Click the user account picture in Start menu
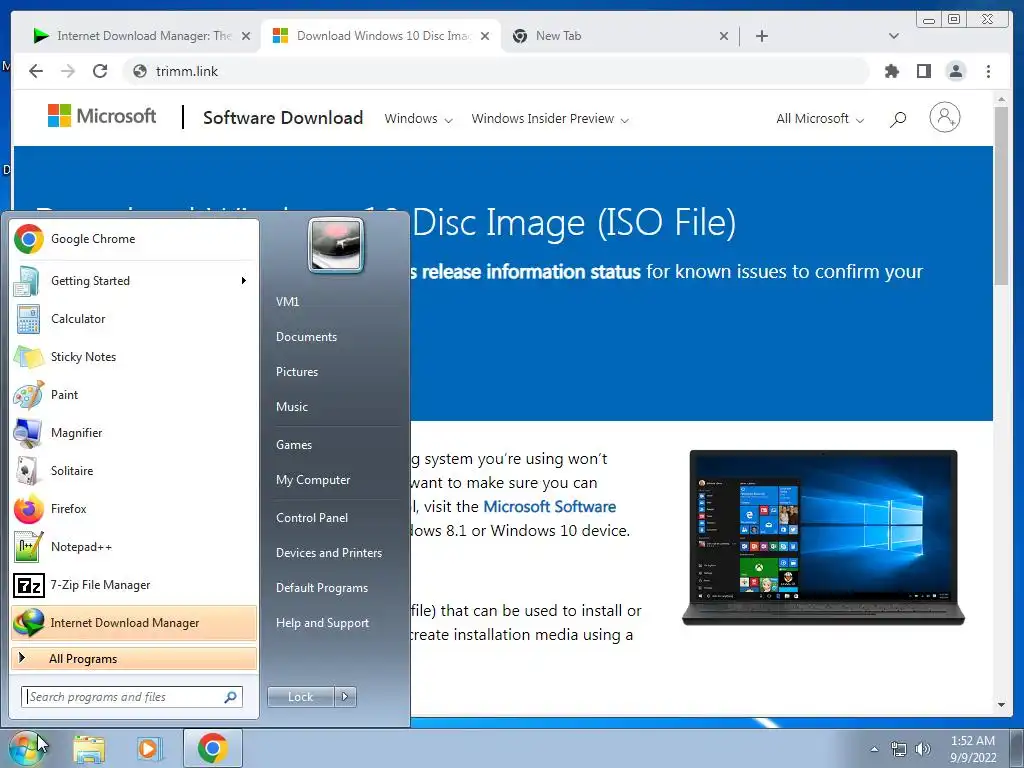 tap(336, 245)
